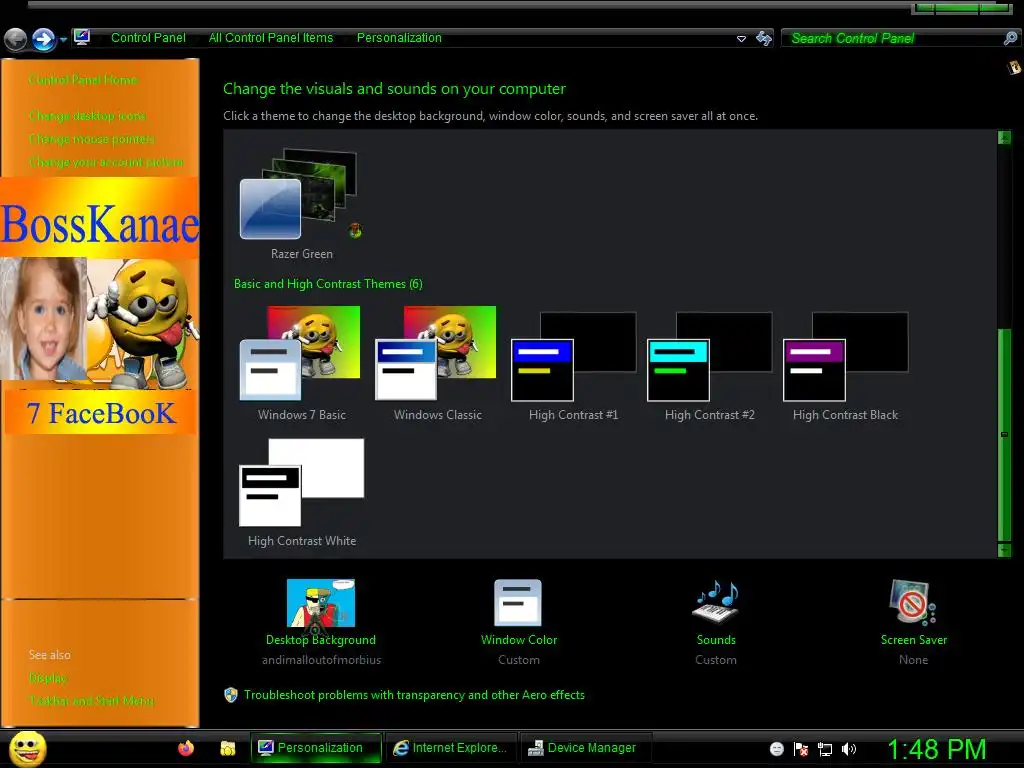Open folder icon pinned on taskbar
The image size is (1024, 768).
click(x=227, y=748)
